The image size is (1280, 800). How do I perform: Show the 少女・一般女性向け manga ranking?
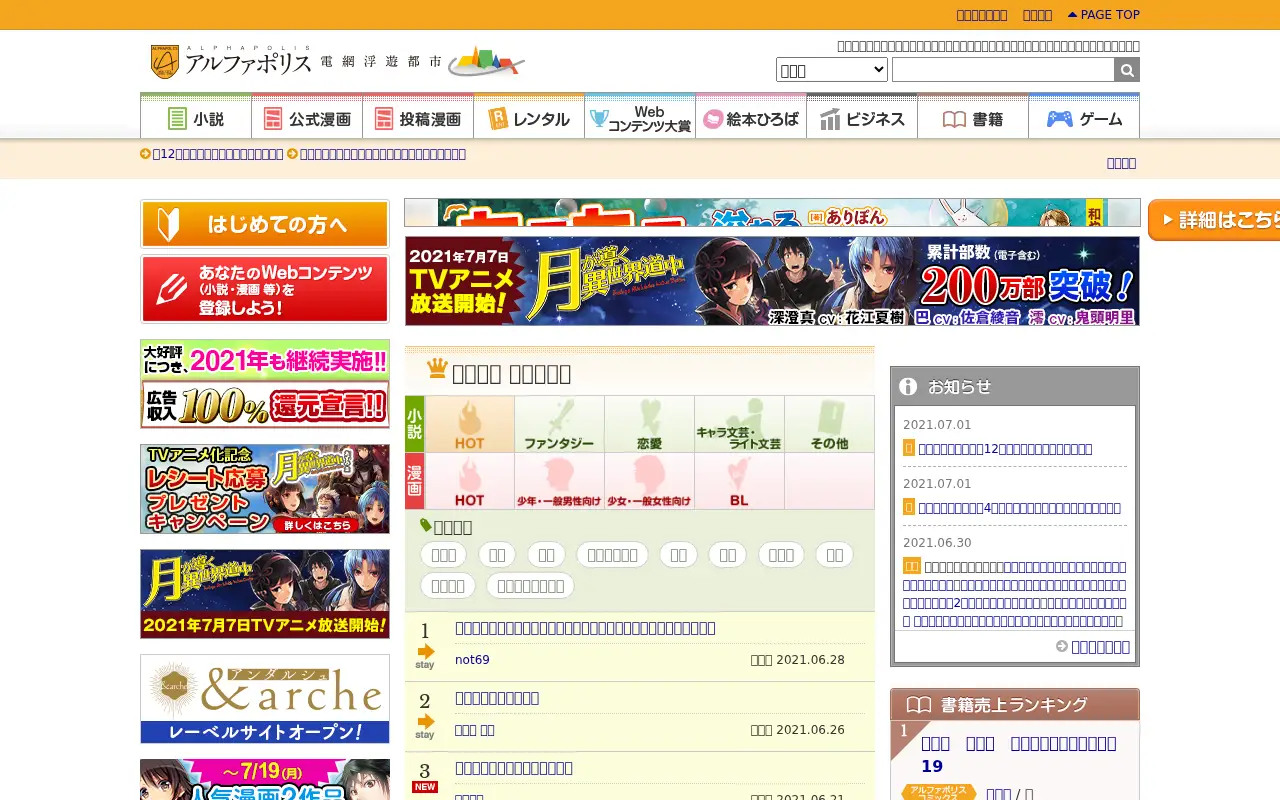[649, 481]
